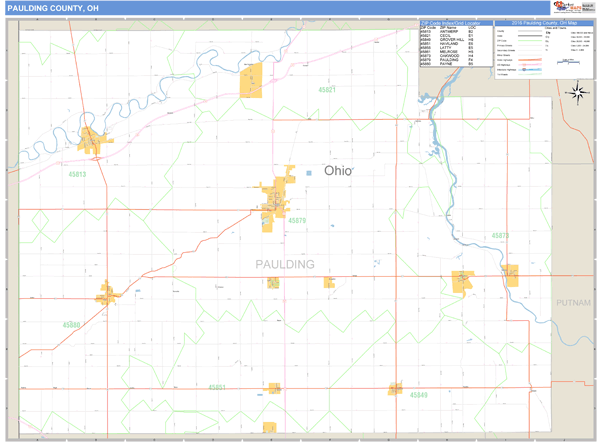Click the ZIP Code Index/Grid Locator header

456,22
